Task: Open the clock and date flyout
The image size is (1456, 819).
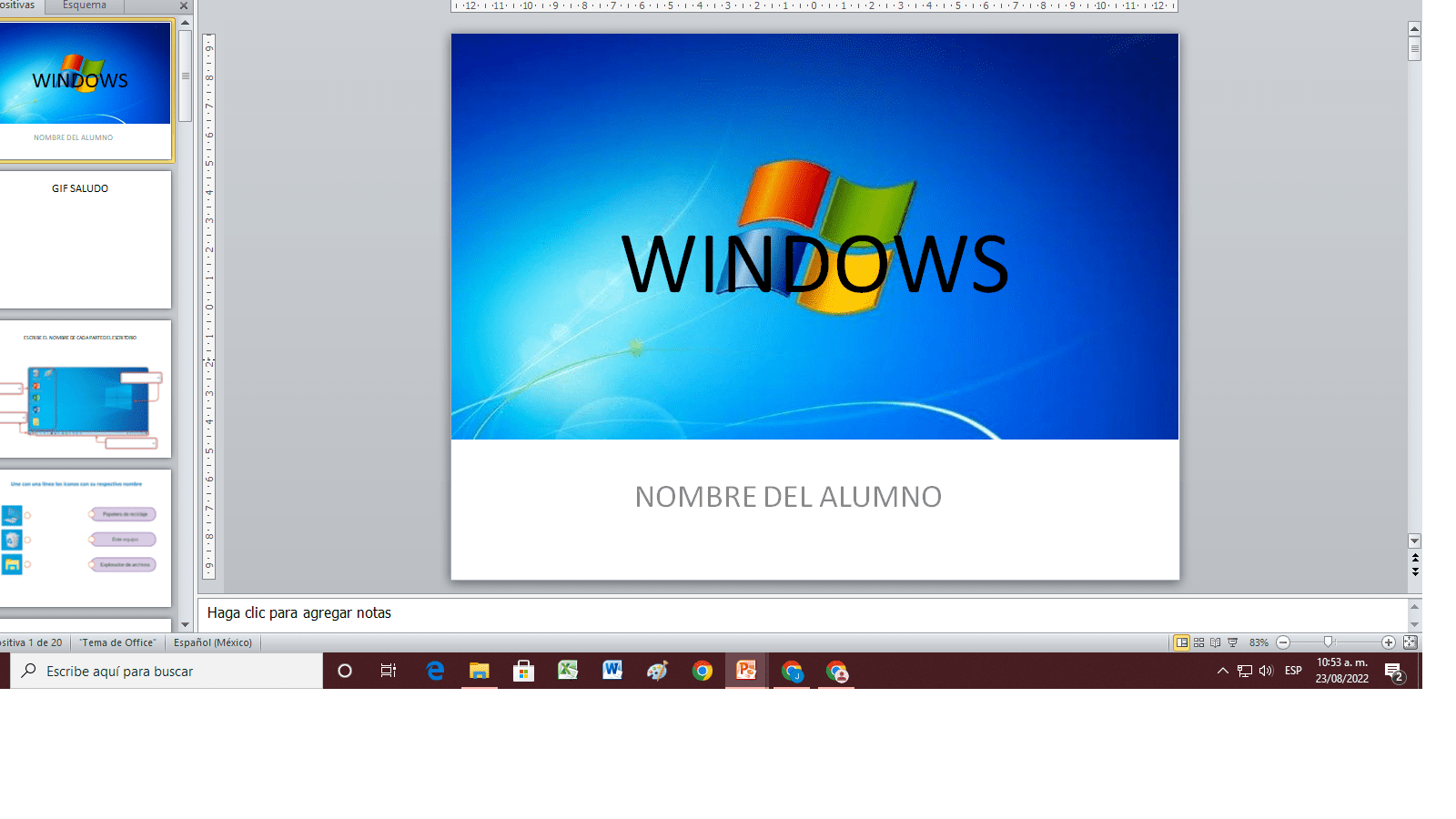Action: 1342,671
